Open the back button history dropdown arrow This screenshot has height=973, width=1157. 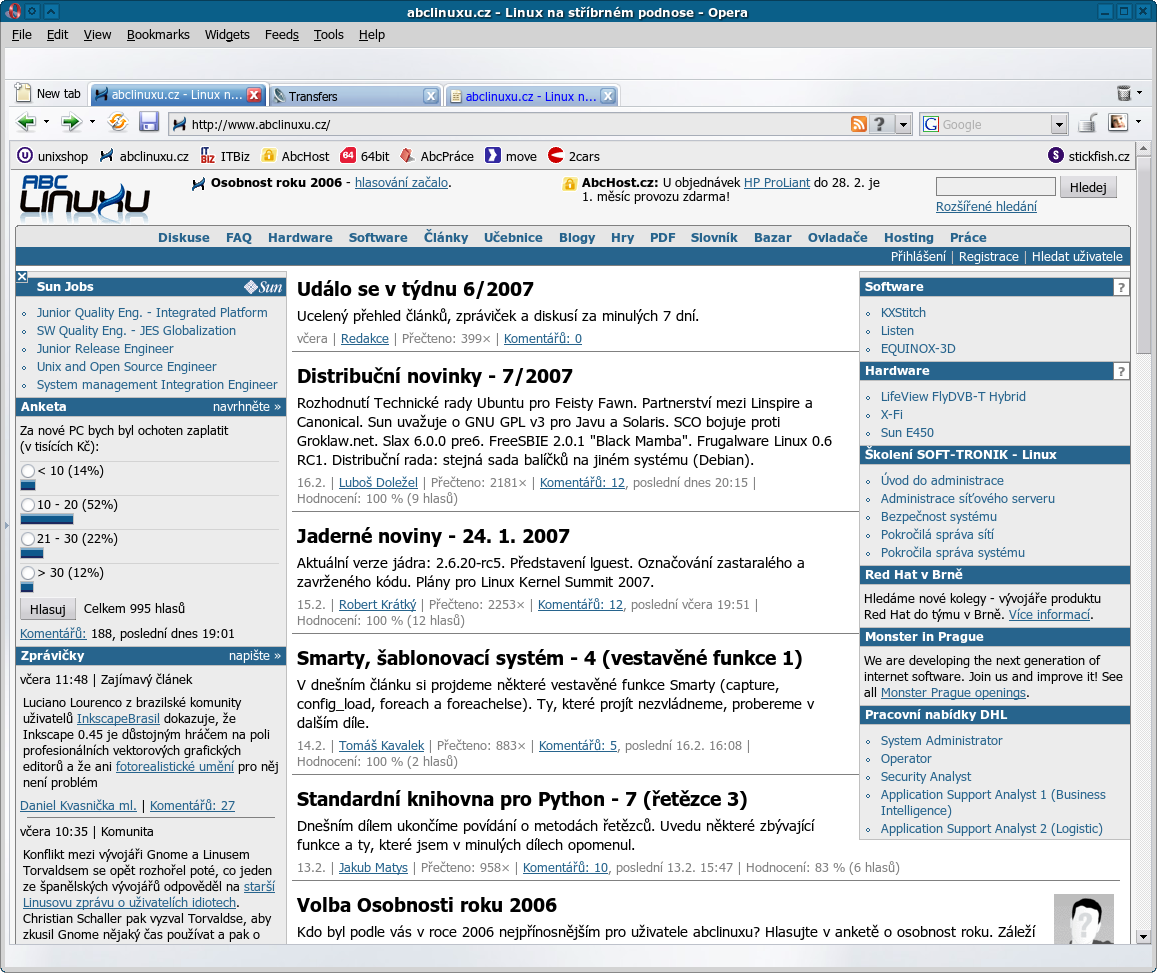click(x=46, y=122)
